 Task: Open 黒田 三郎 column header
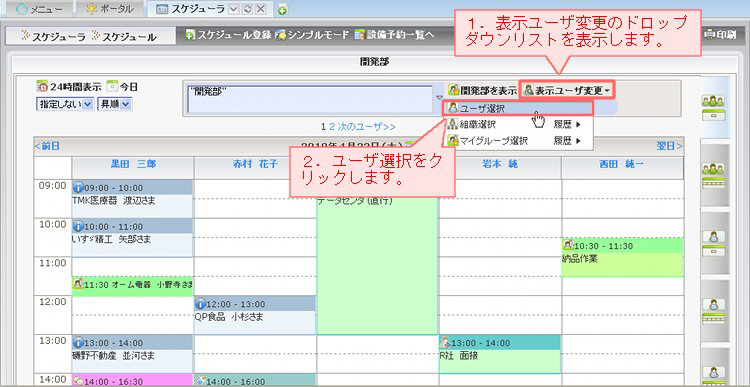click(133, 165)
